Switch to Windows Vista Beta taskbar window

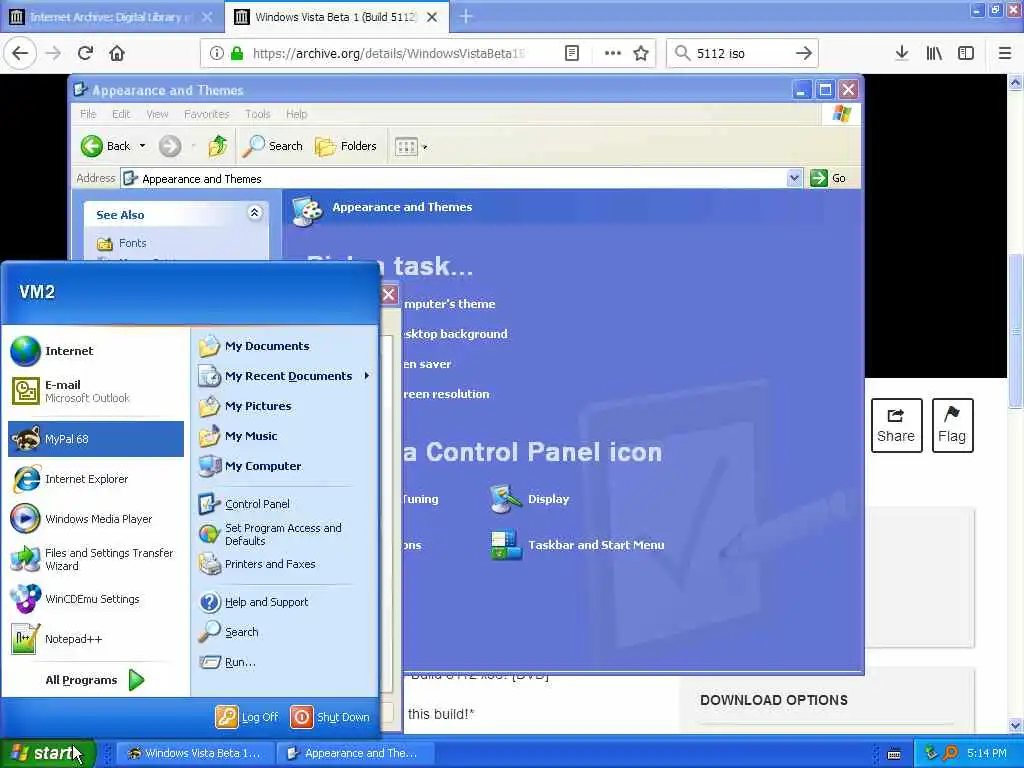coord(196,754)
